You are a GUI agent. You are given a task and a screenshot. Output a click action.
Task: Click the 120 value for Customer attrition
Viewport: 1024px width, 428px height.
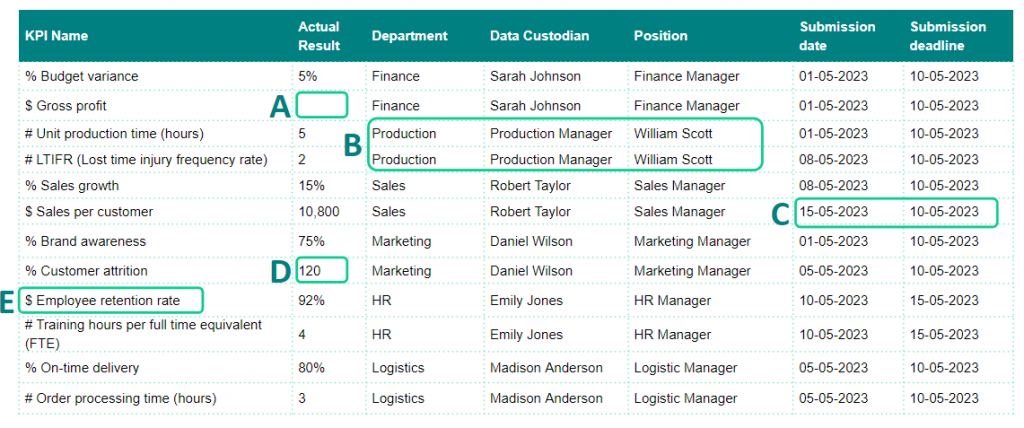310,270
